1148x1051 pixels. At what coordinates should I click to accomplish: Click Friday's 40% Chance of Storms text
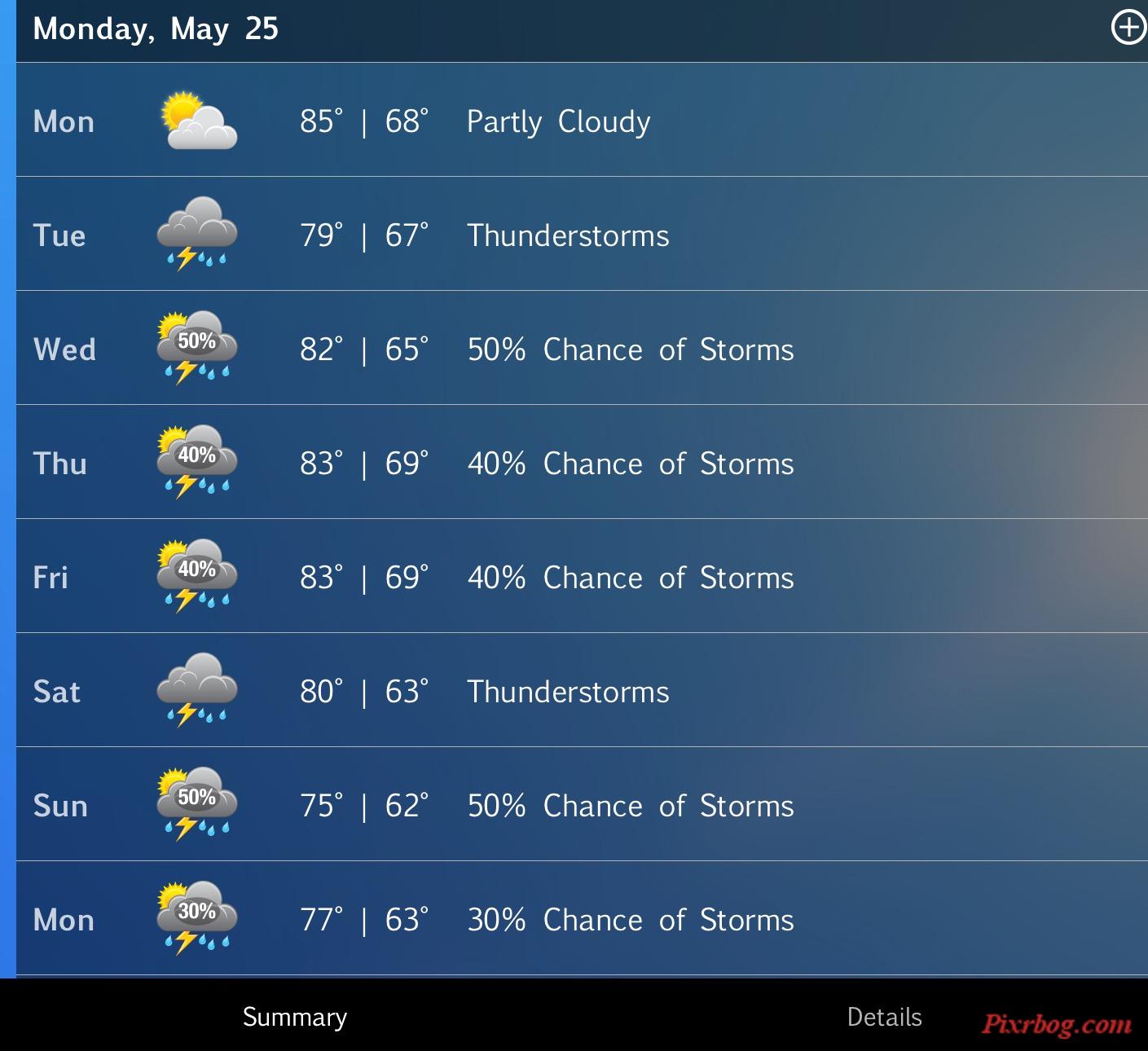[x=631, y=578]
